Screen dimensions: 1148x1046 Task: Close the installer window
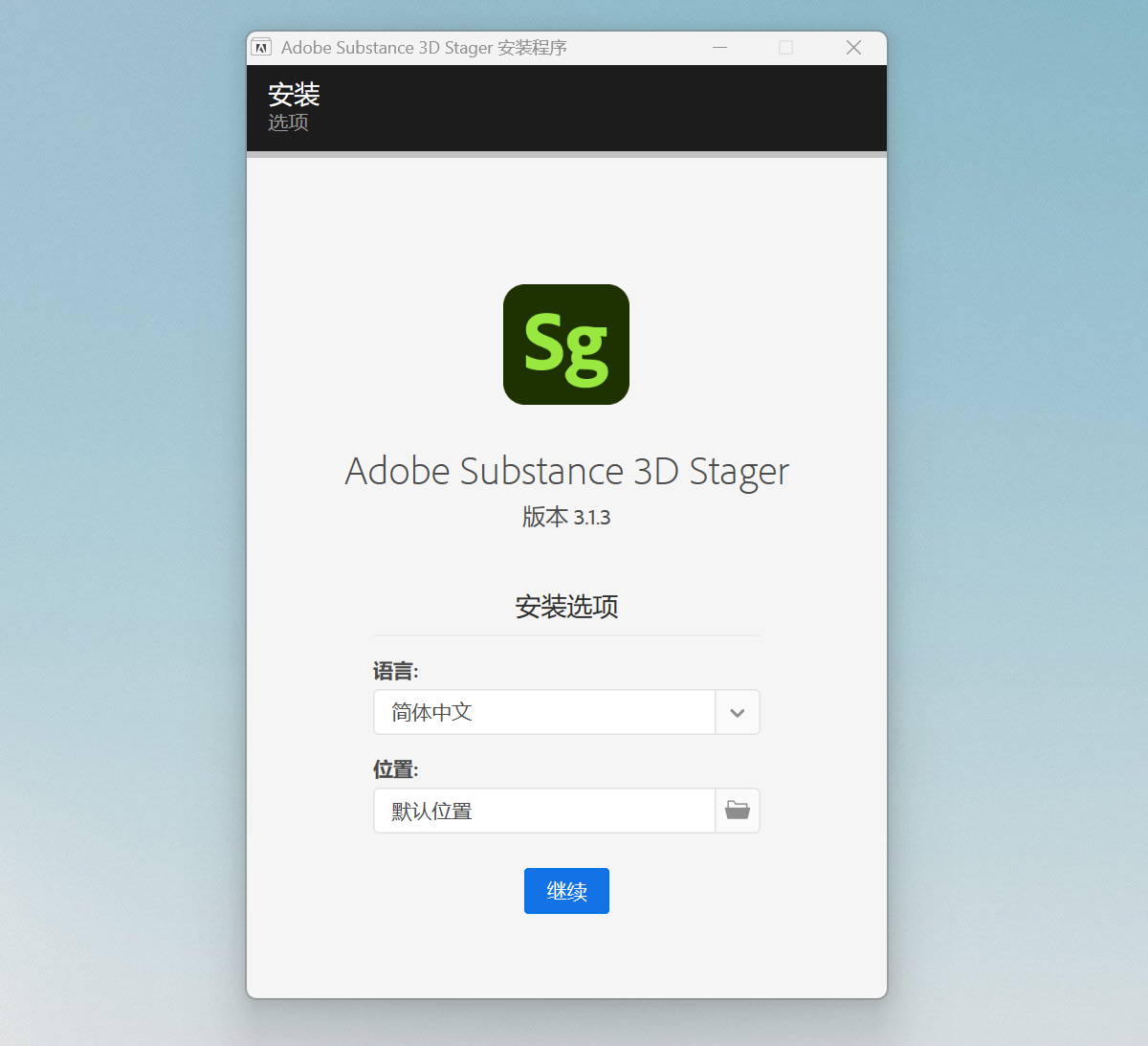[853, 48]
